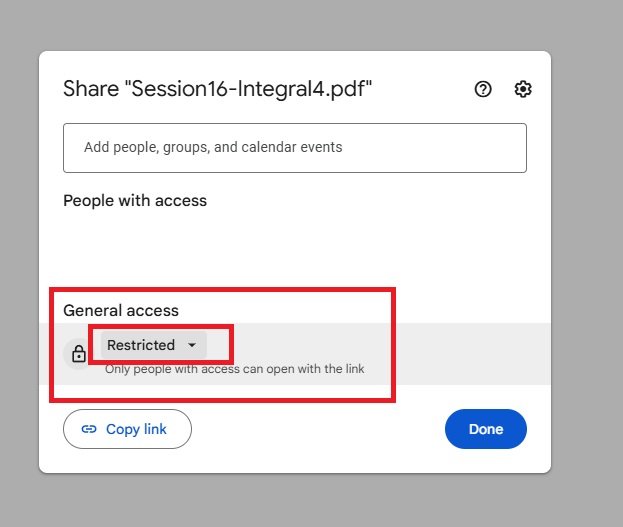Click the Share dialog title text
Image resolution: width=623 pixels, height=527 pixels.
pos(90,88)
